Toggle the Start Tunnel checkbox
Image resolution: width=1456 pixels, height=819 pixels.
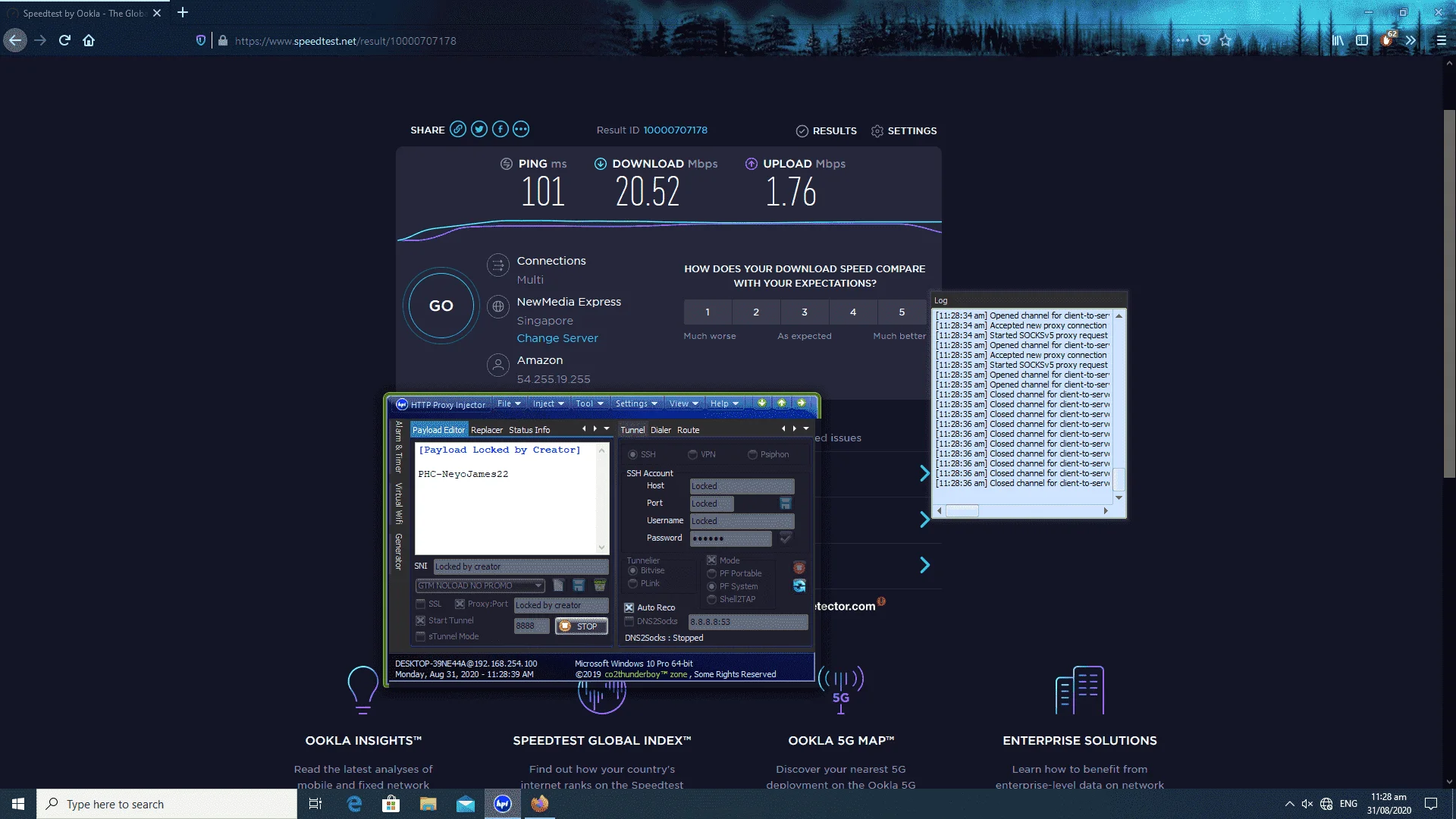coord(420,621)
